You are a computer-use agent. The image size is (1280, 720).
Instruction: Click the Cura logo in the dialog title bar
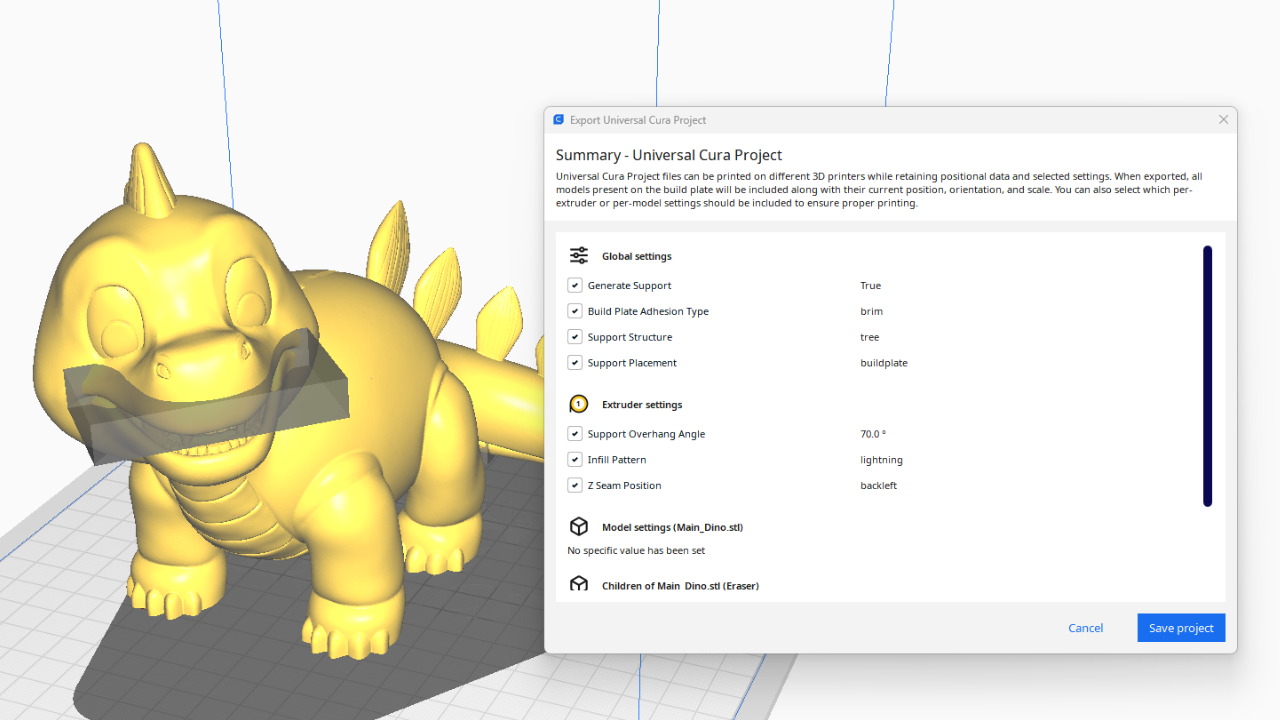[x=558, y=119]
